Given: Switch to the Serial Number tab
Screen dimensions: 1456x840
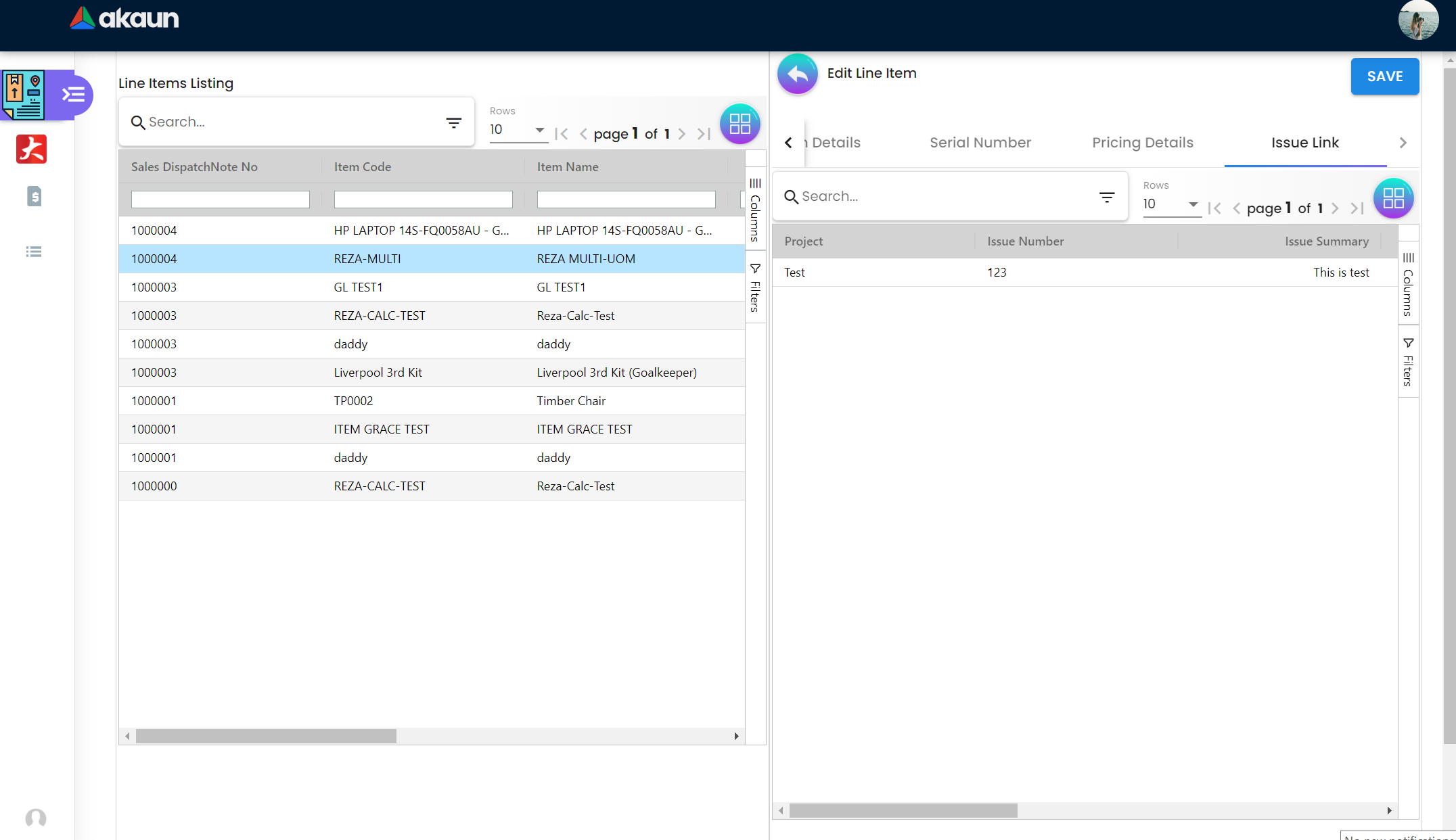Looking at the screenshot, I should tap(980, 143).
